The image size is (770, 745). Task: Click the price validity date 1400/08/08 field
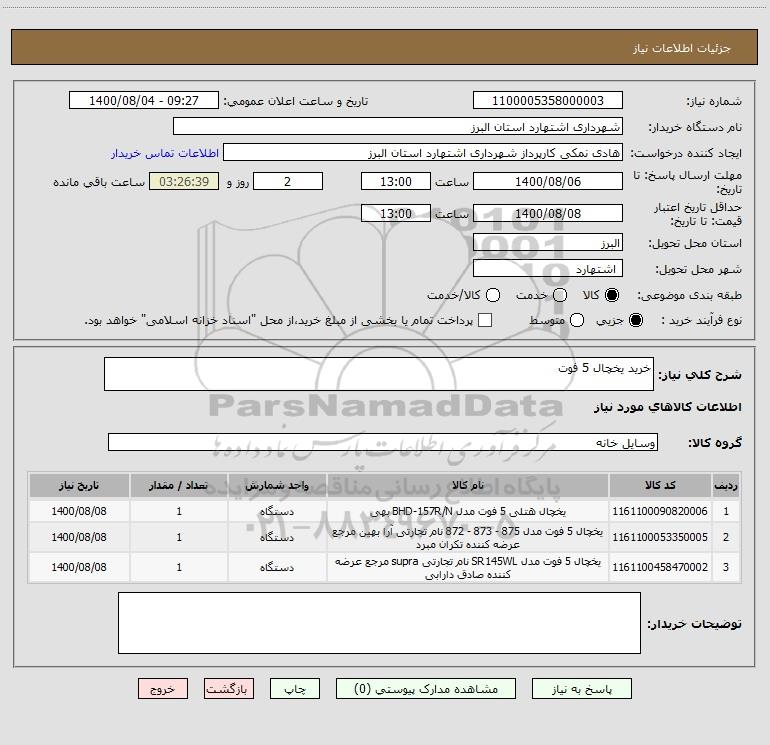(548, 213)
